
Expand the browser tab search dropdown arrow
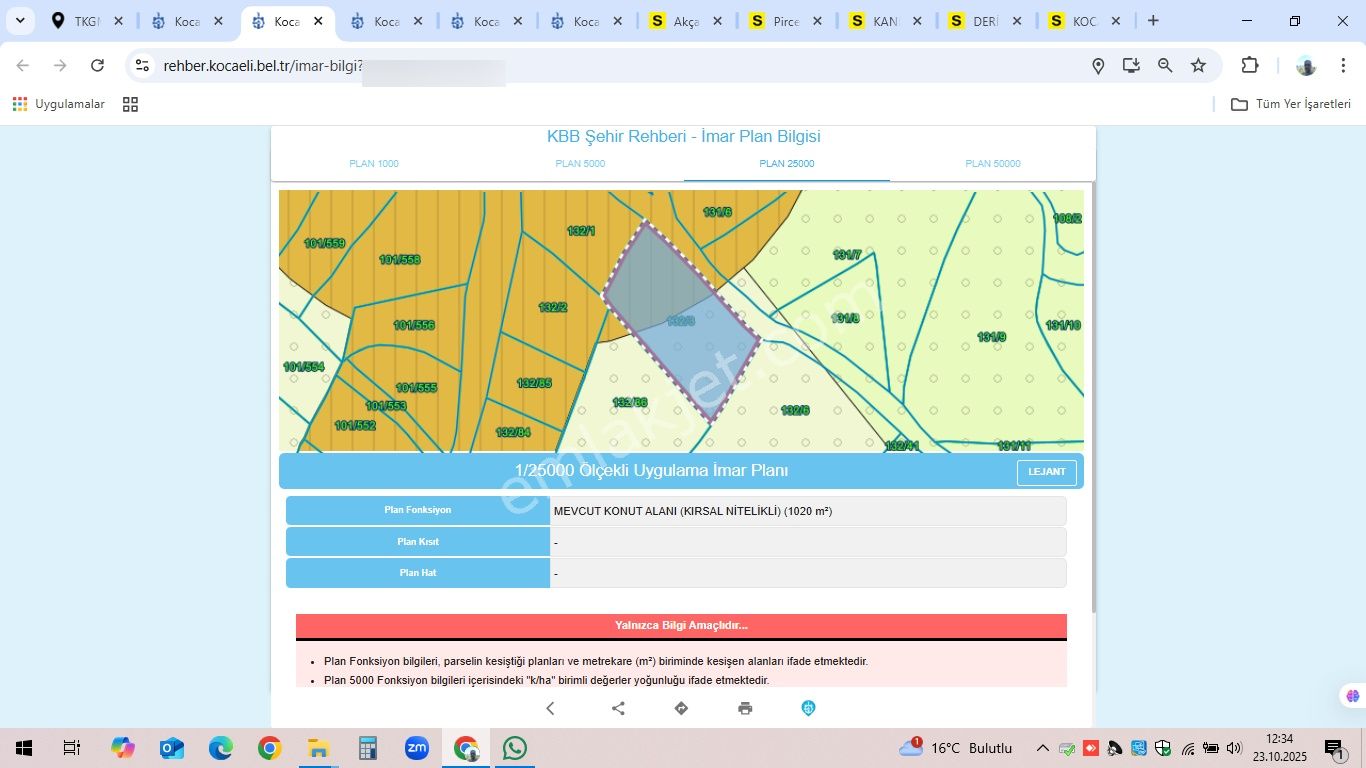coord(19,21)
